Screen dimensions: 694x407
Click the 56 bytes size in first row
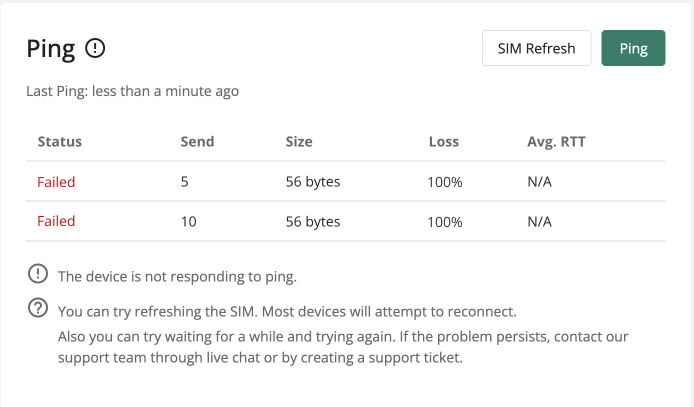(313, 182)
